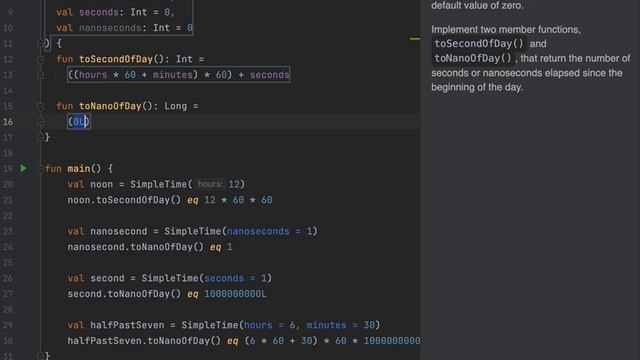Click the main function name

click(x=79, y=169)
